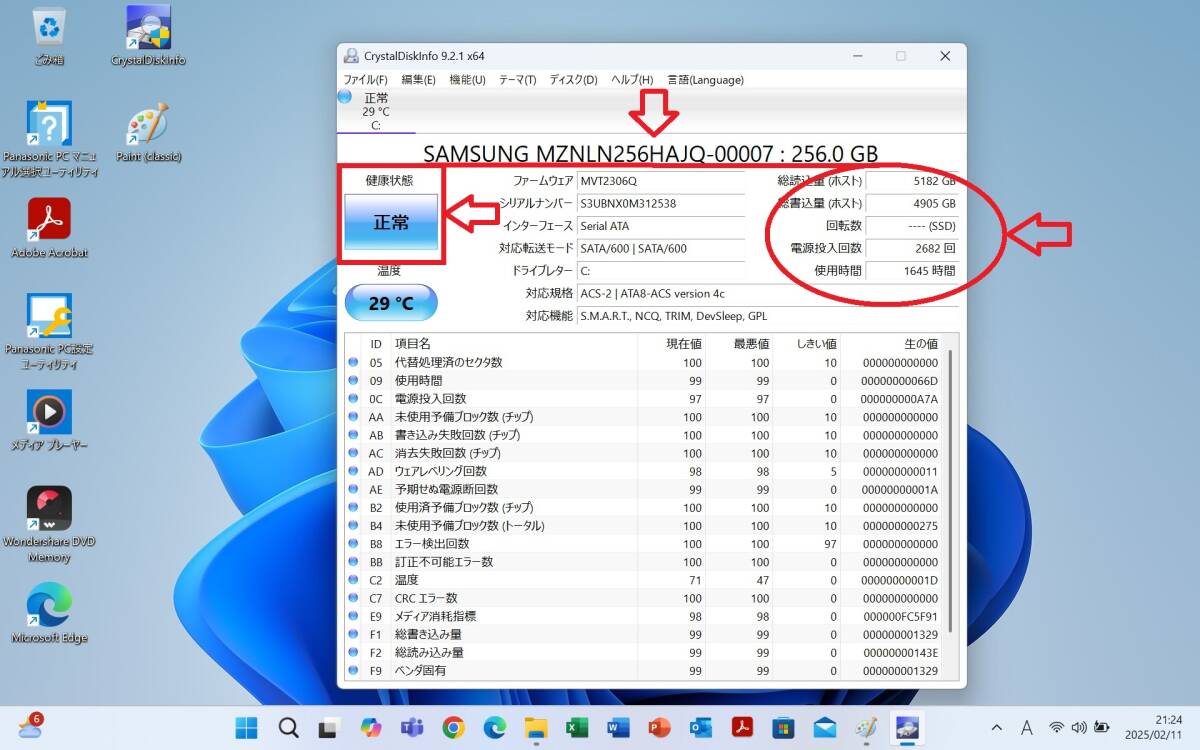Open the CrystalDiskInfo desktop shortcut
1200x750 pixels.
point(148,36)
